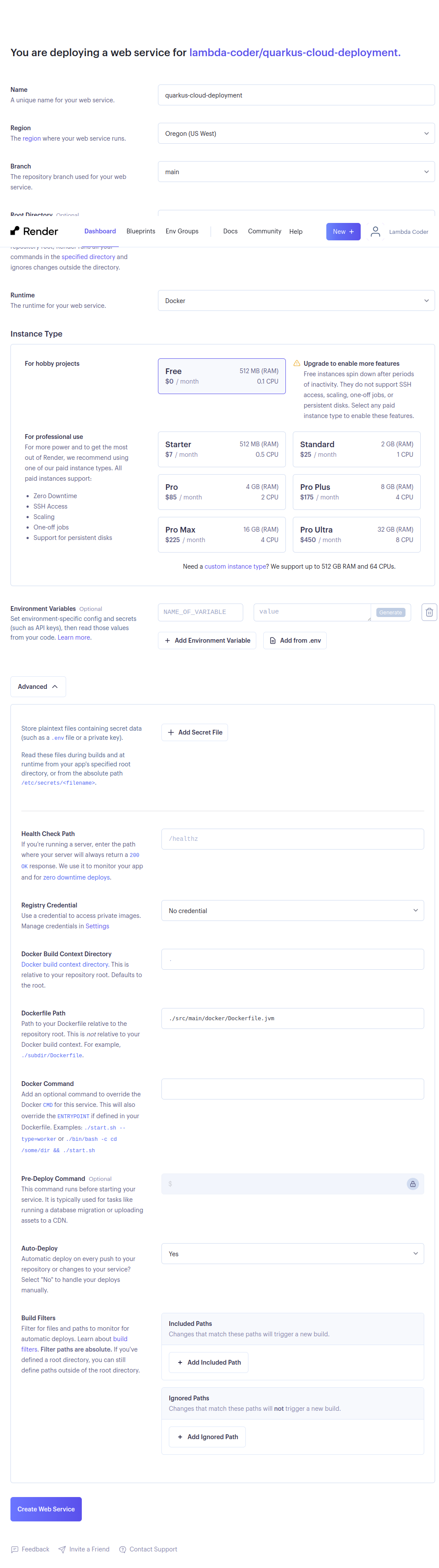Open the Region dropdown showing Oregon

click(x=296, y=133)
